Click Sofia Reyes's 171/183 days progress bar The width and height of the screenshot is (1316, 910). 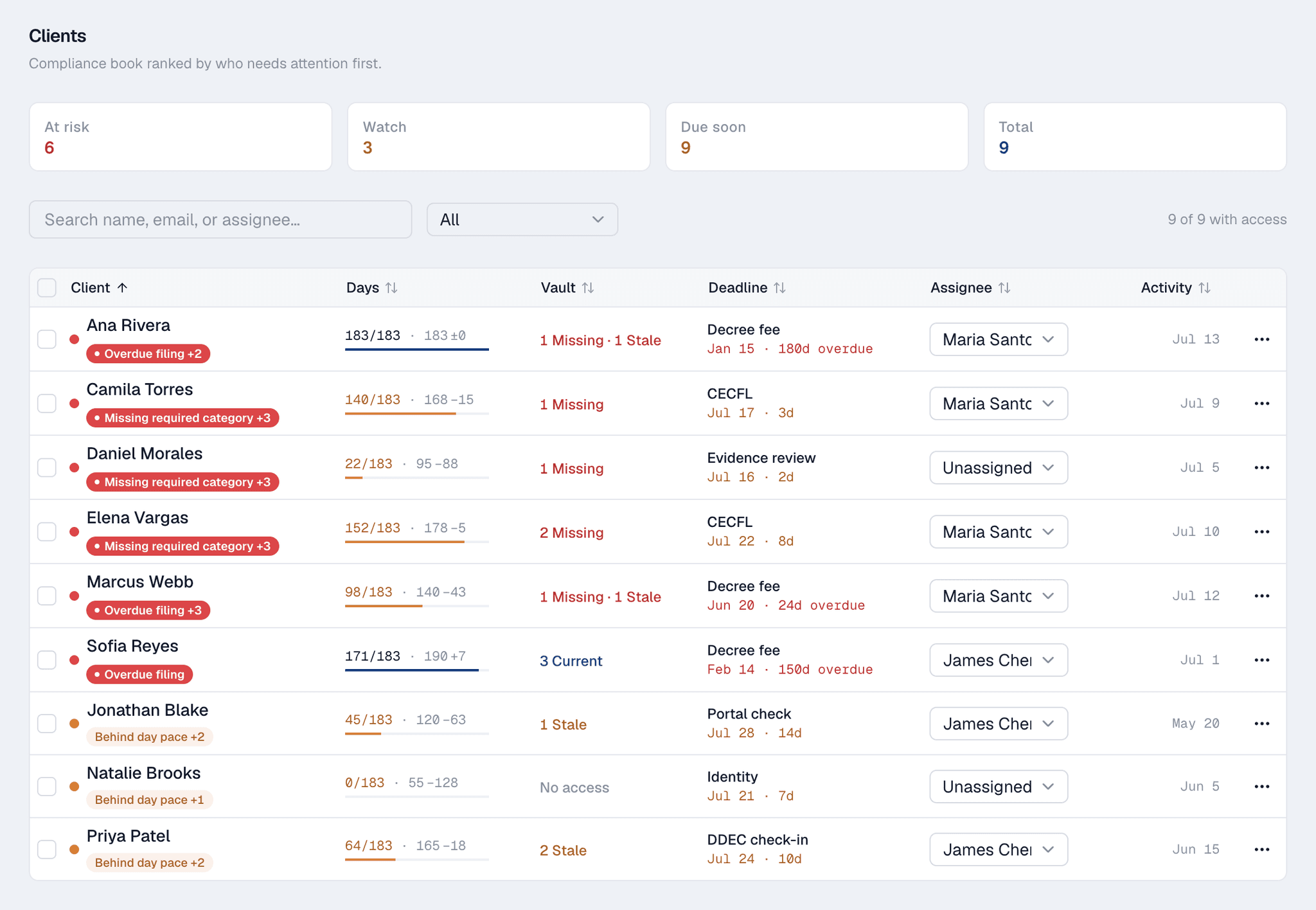click(416, 670)
